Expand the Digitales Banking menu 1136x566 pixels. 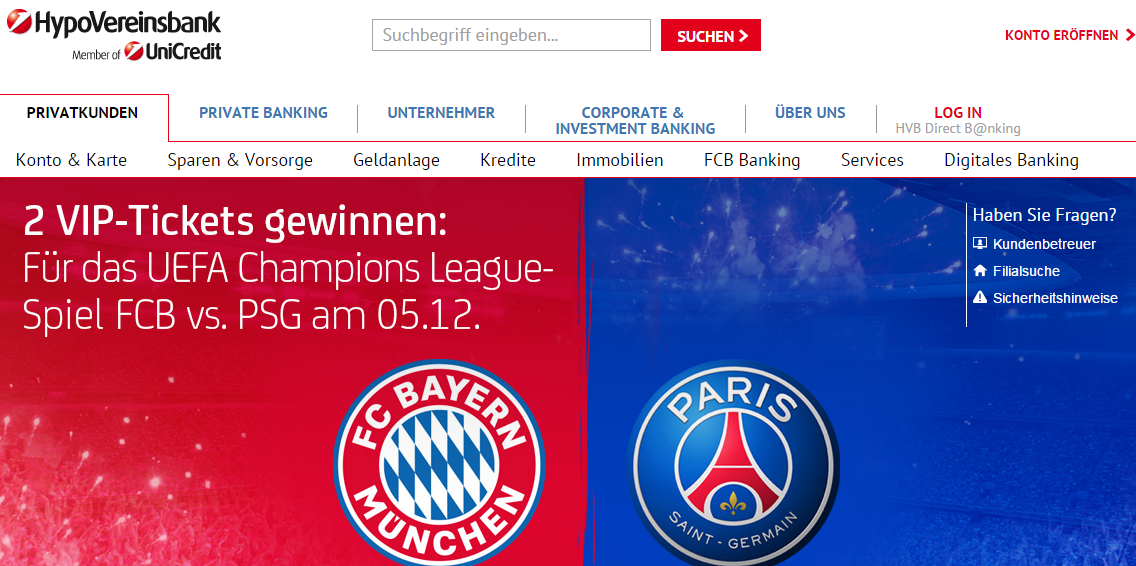click(1011, 160)
